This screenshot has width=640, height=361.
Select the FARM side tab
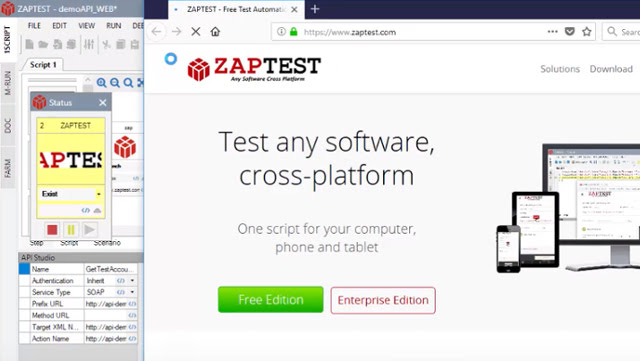click(8, 168)
